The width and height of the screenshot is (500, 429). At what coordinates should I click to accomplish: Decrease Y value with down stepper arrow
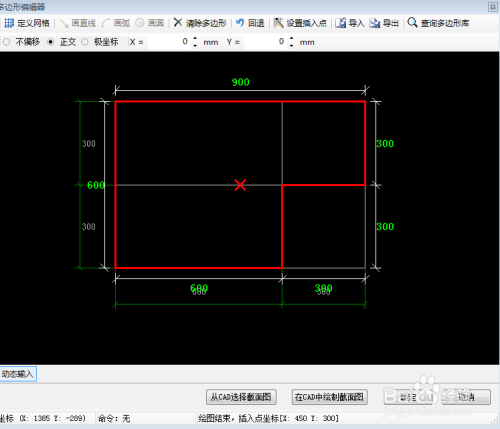pyautogui.click(x=292, y=45)
